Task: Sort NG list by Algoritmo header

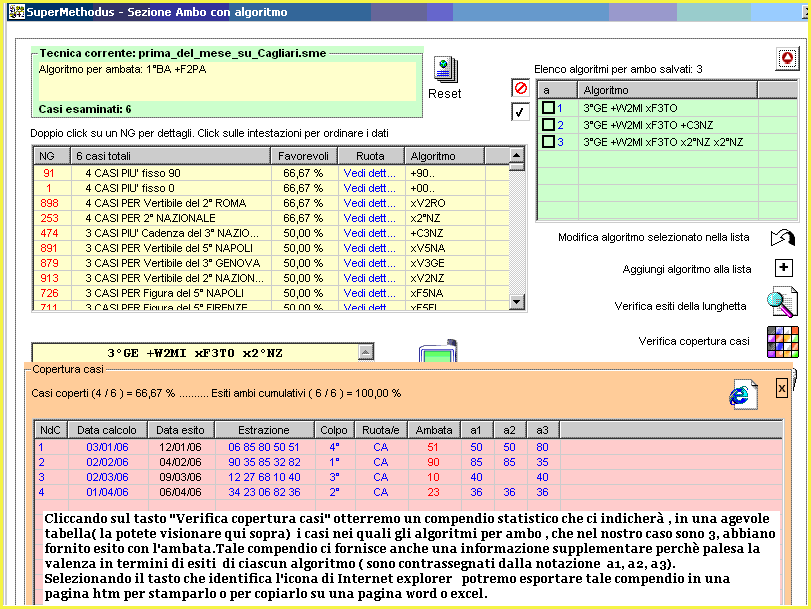Action: click(x=444, y=156)
